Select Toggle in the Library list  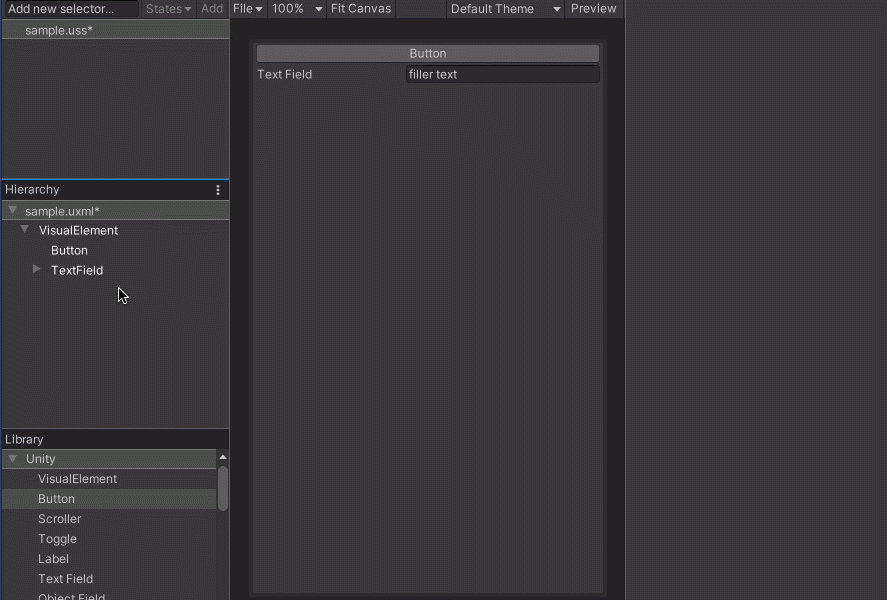57,539
